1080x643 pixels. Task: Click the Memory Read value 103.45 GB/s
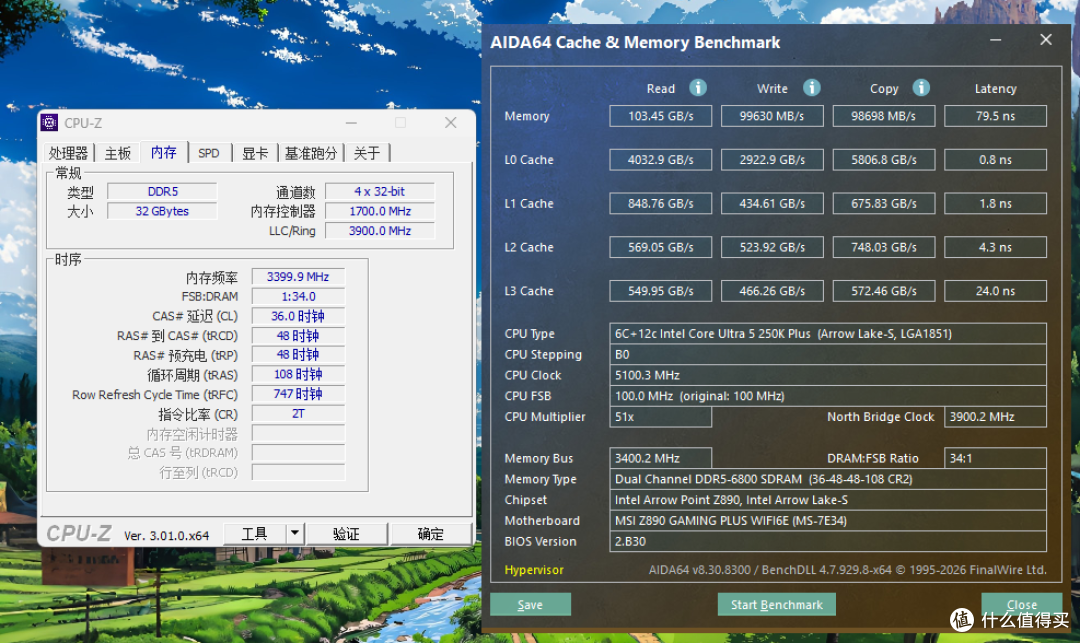point(661,116)
